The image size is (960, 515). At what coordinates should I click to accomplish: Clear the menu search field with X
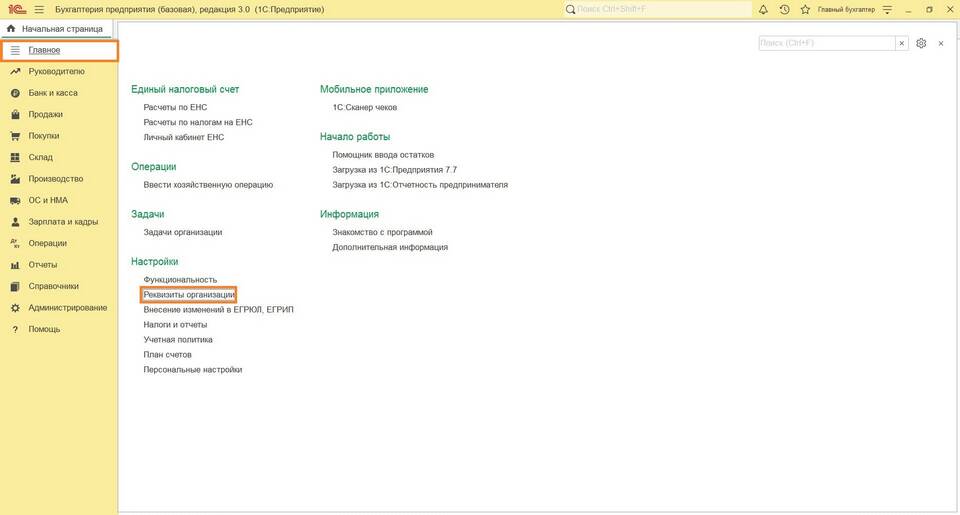pos(902,44)
